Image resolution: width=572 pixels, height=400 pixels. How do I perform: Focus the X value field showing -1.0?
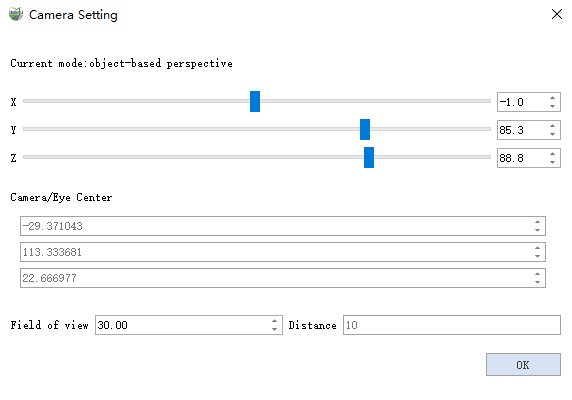pyautogui.click(x=522, y=102)
